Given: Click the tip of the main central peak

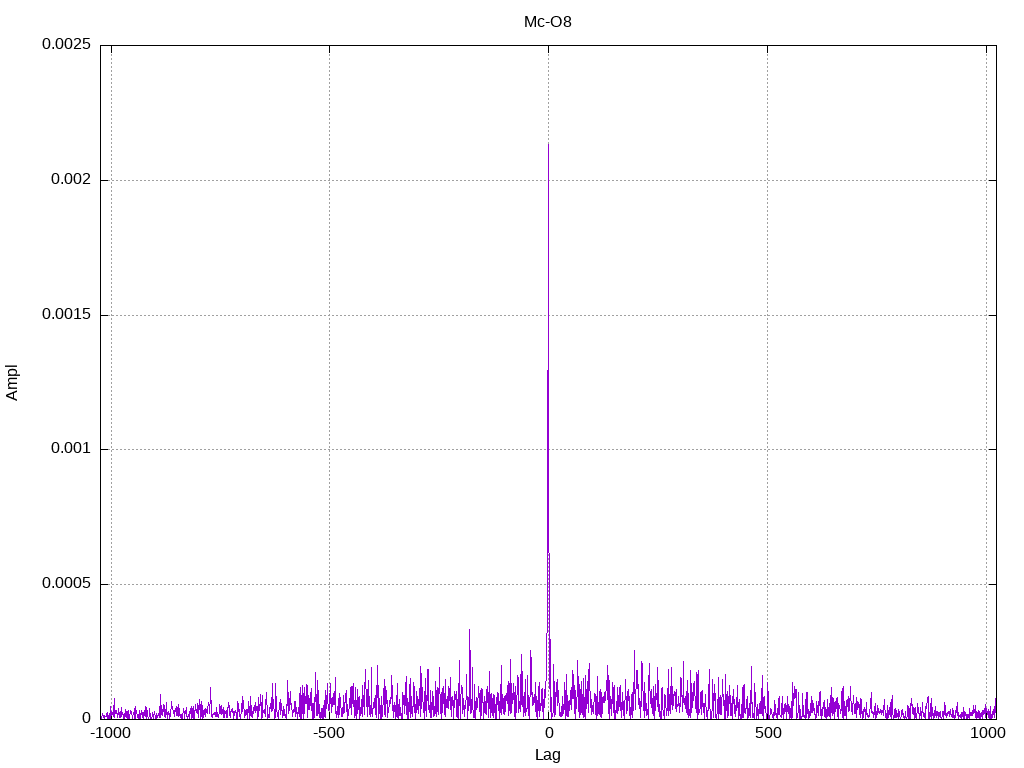Looking at the screenshot, I should pos(548,144).
